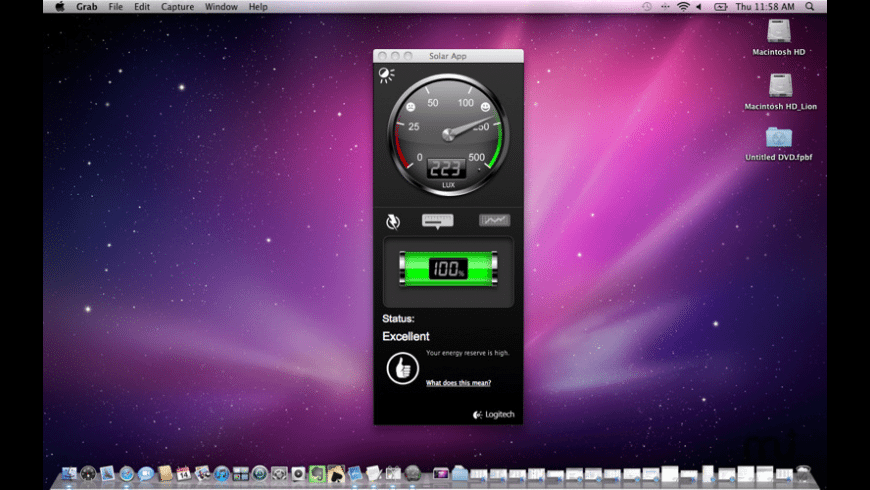Select the Macintosh HD desktop drive
The height and width of the screenshot is (490, 870).
778,37
